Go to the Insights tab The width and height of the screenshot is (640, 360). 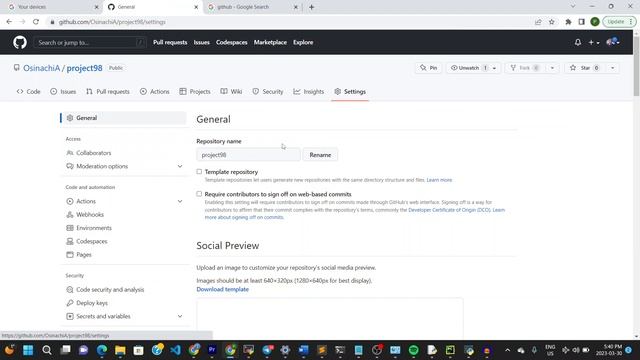309,91
